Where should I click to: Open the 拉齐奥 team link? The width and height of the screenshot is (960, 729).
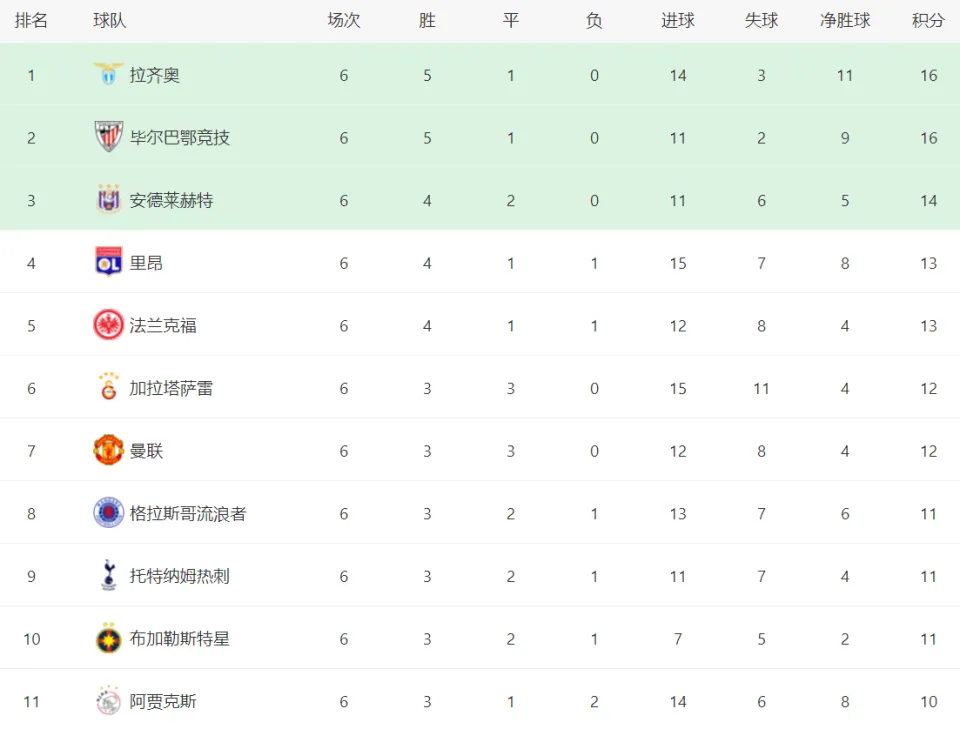[154, 75]
